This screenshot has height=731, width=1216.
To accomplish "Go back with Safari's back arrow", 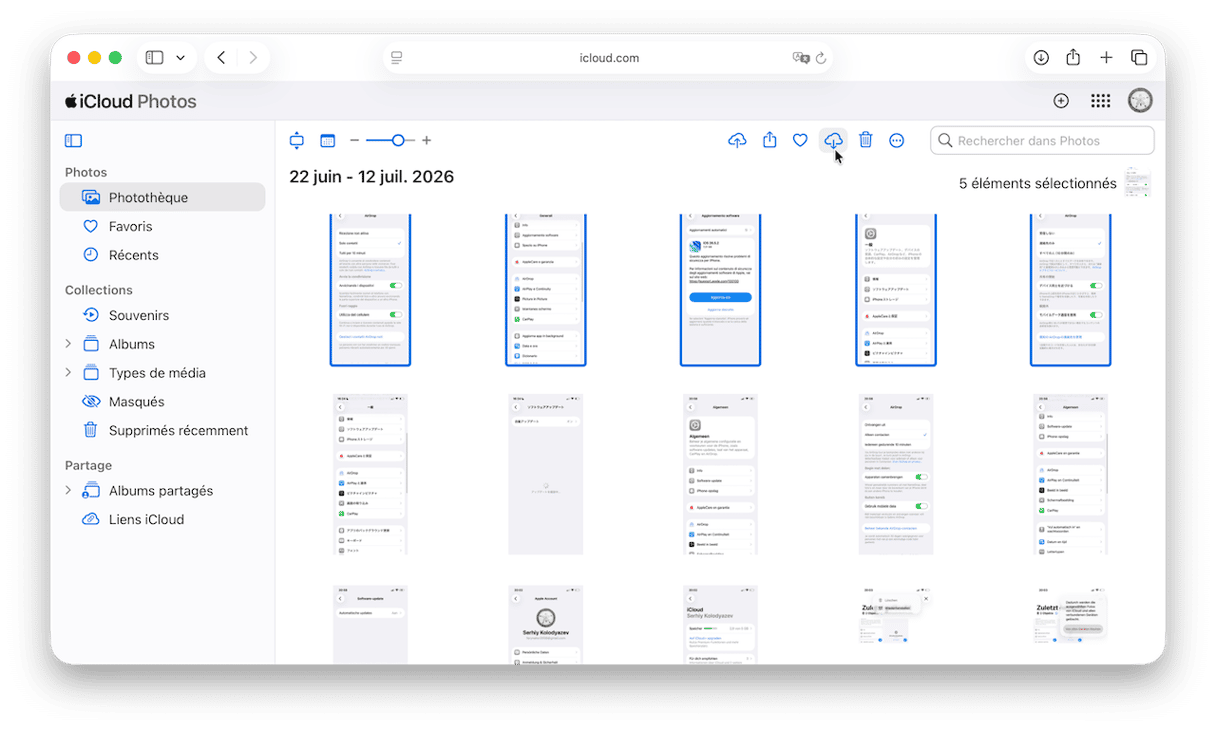I will point(221,58).
